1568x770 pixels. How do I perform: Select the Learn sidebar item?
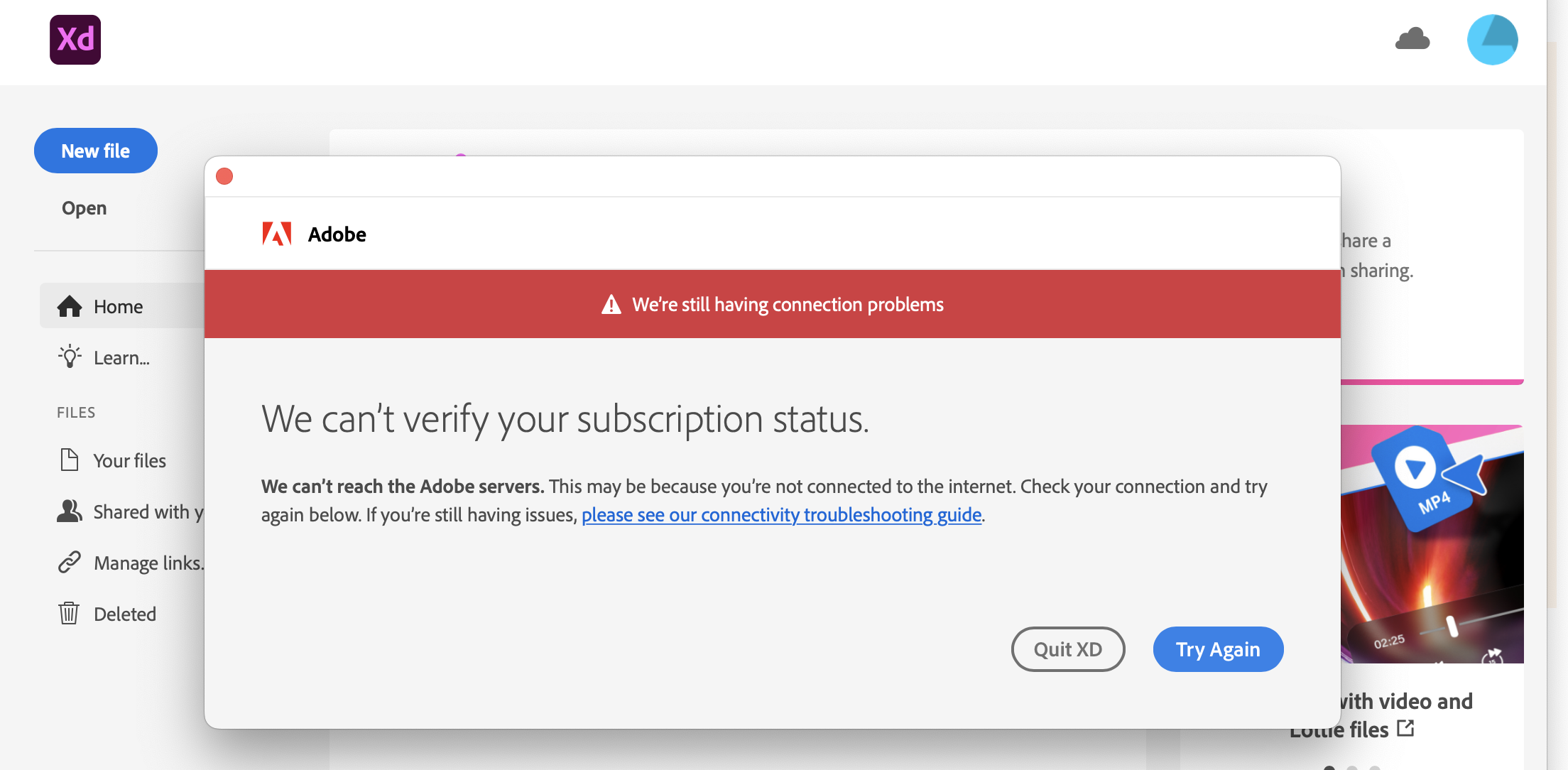point(121,358)
